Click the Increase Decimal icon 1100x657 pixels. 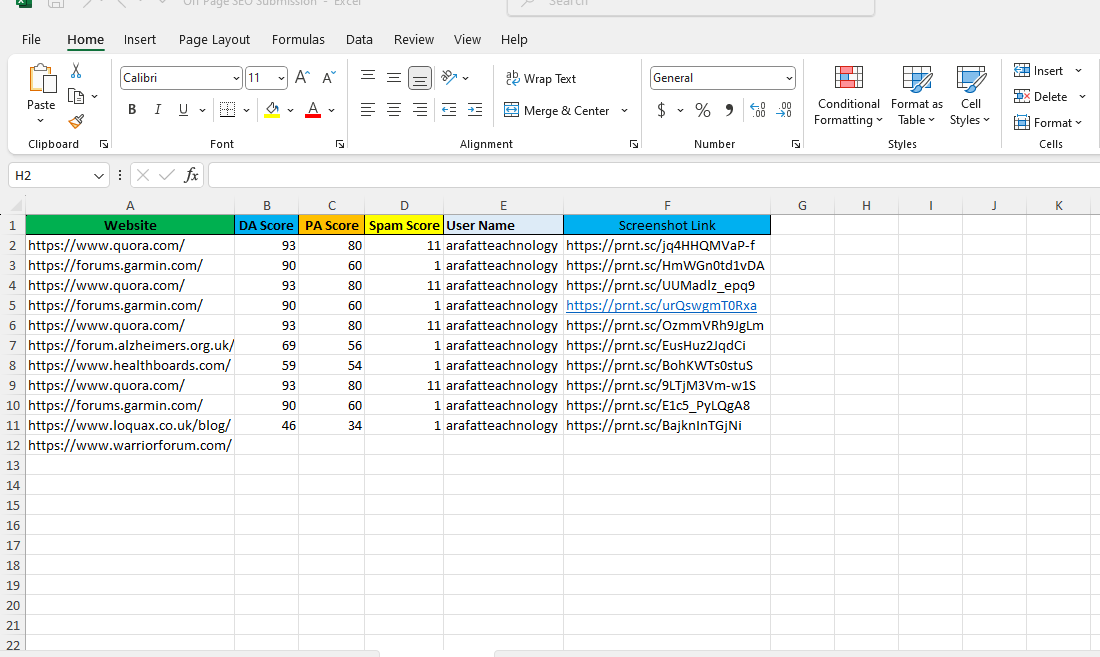[758, 110]
